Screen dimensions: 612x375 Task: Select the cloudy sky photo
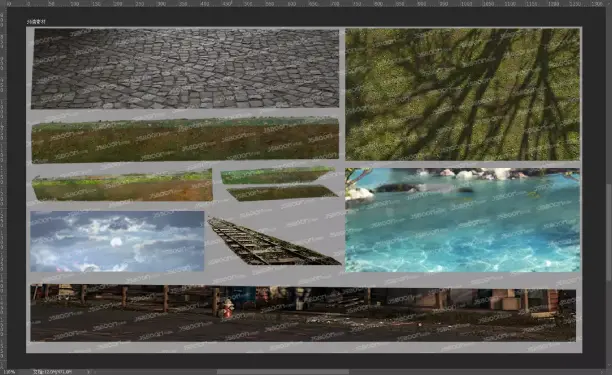point(117,242)
